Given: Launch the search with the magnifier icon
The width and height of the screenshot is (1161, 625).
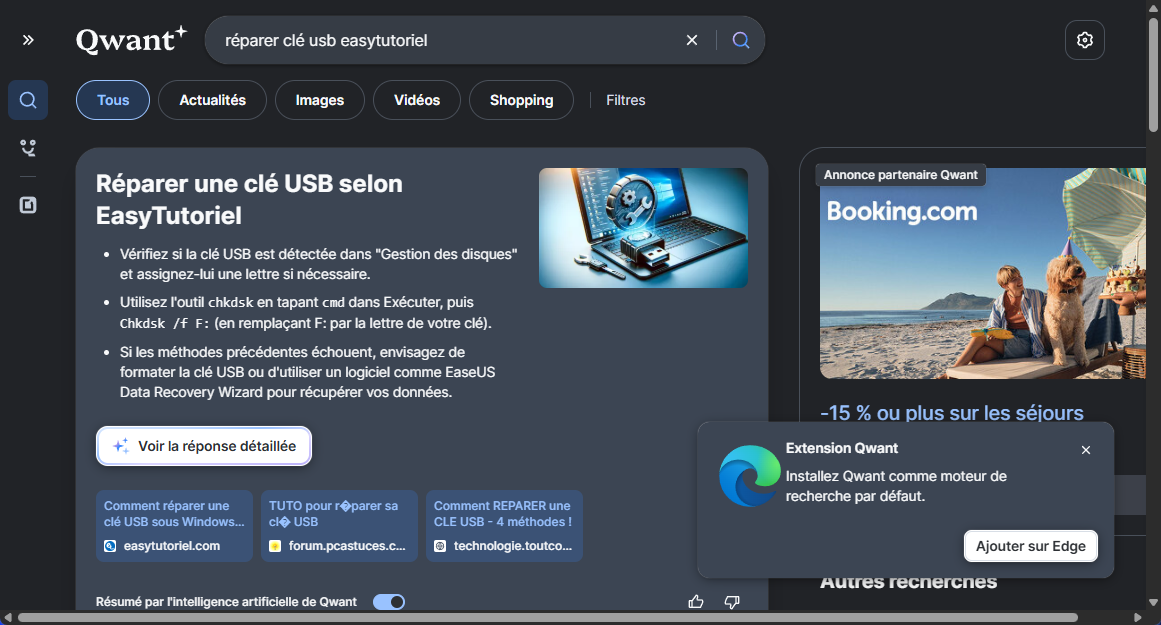Looking at the screenshot, I should pos(740,40).
